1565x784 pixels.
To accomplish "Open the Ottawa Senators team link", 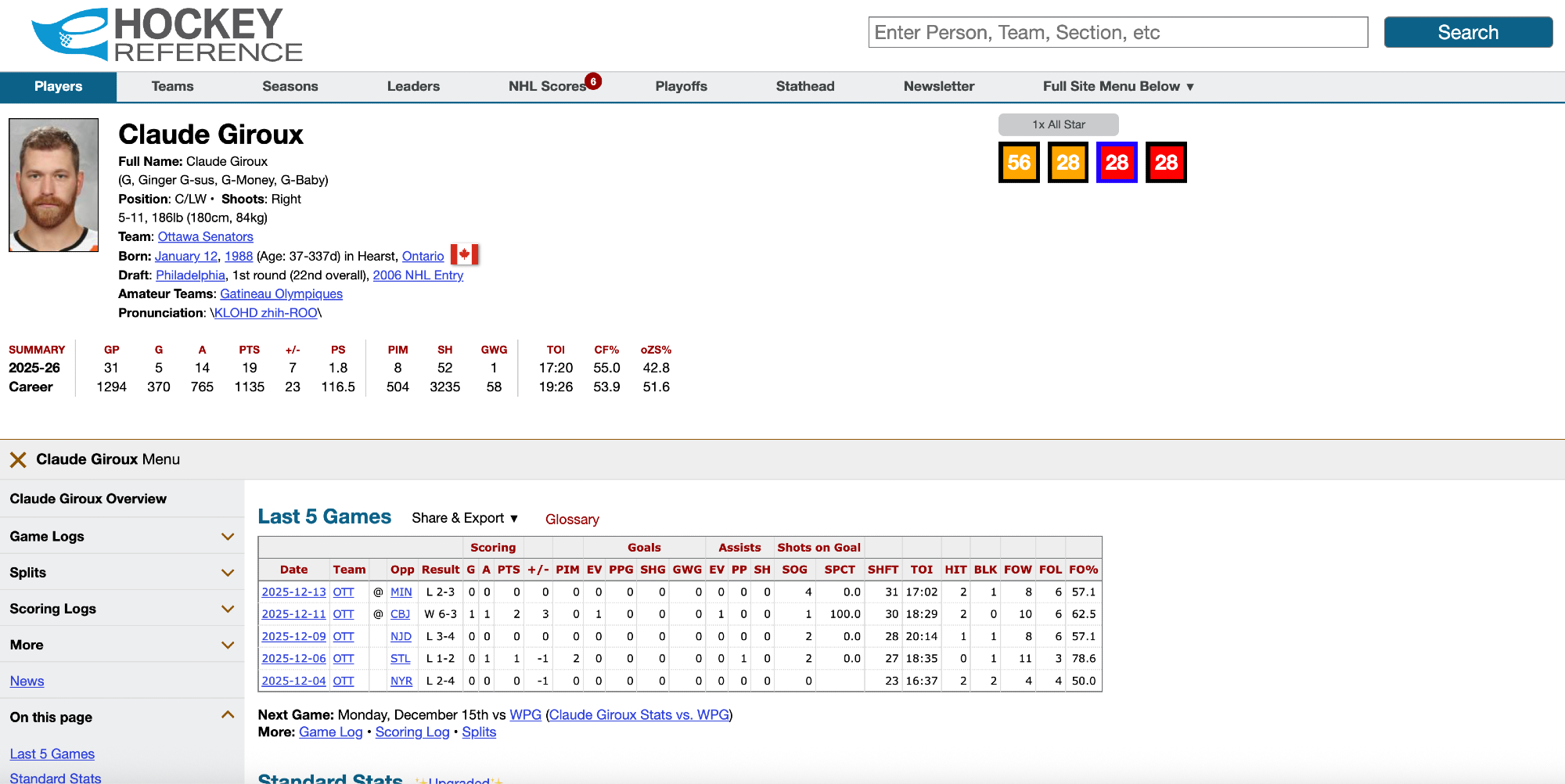I will 205,236.
